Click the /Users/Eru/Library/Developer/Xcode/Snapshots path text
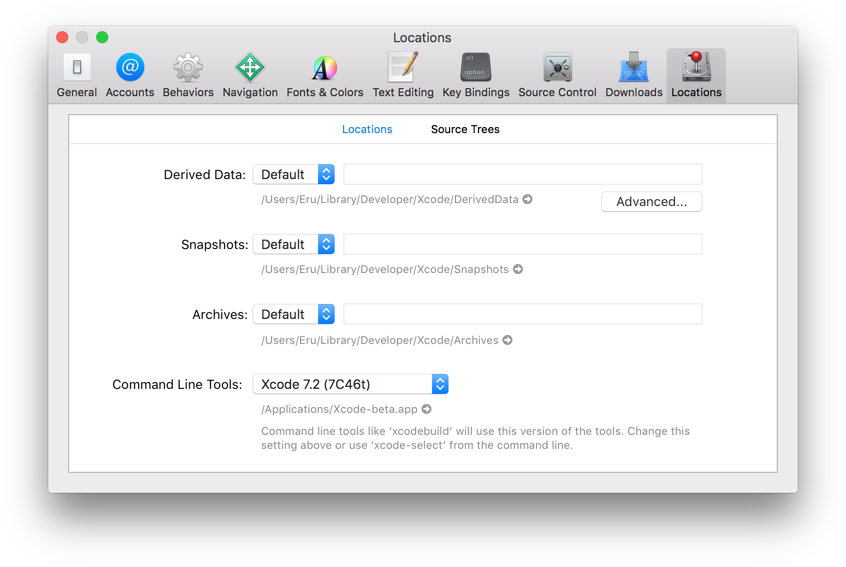Screen dimensions: 846x567 (385, 269)
